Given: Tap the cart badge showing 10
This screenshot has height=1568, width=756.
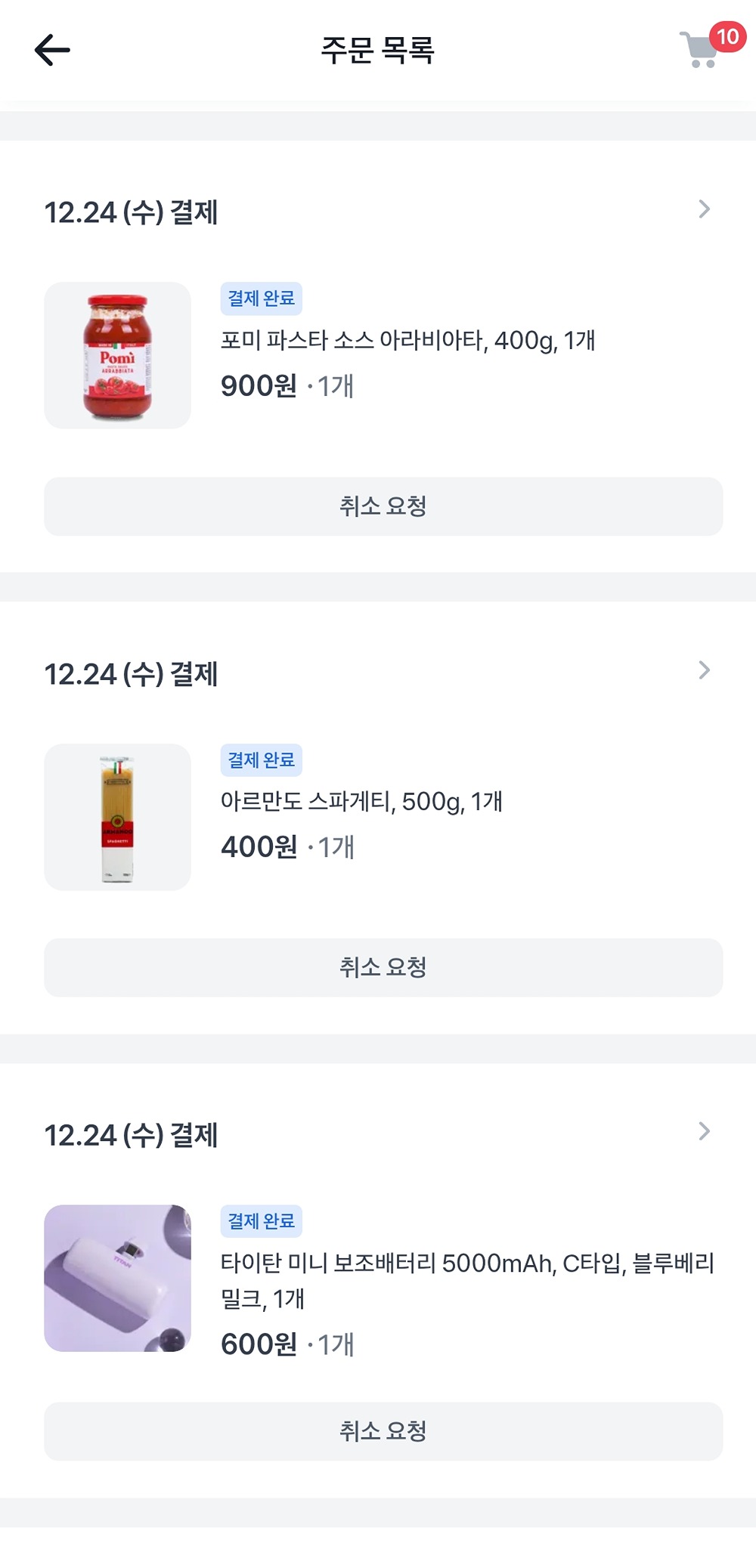Looking at the screenshot, I should coord(727,36).
